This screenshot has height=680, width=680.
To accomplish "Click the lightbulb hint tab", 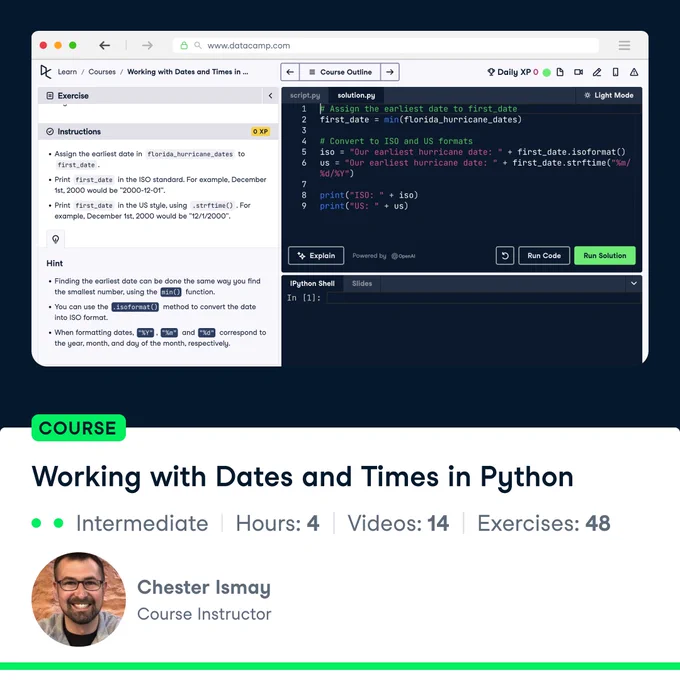I will [x=56, y=239].
